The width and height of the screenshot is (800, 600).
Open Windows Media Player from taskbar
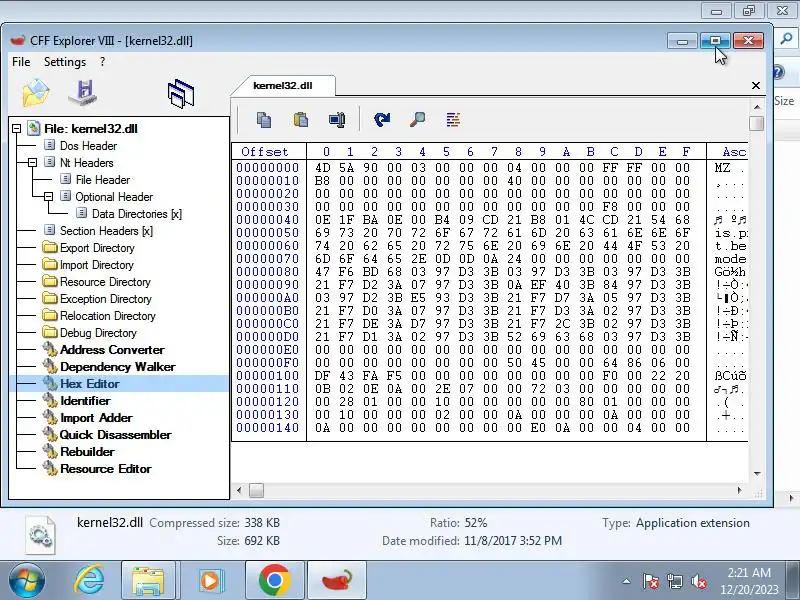click(211, 581)
